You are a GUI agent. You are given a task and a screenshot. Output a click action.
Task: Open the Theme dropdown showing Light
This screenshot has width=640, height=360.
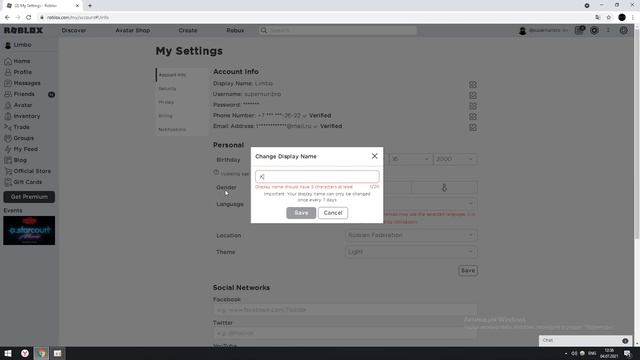[411, 252]
